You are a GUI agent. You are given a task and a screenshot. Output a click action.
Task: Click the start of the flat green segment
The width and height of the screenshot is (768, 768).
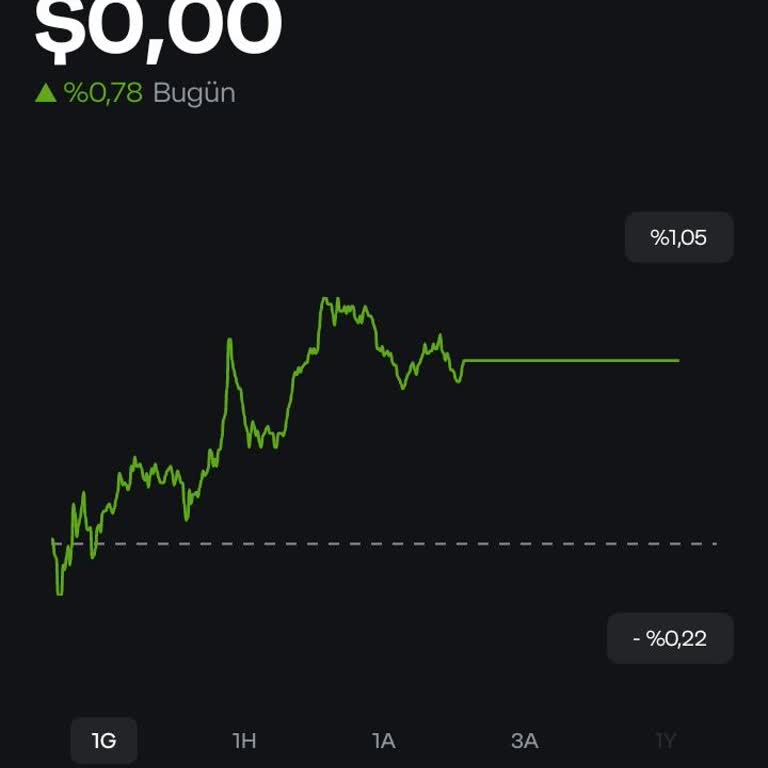(465, 360)
